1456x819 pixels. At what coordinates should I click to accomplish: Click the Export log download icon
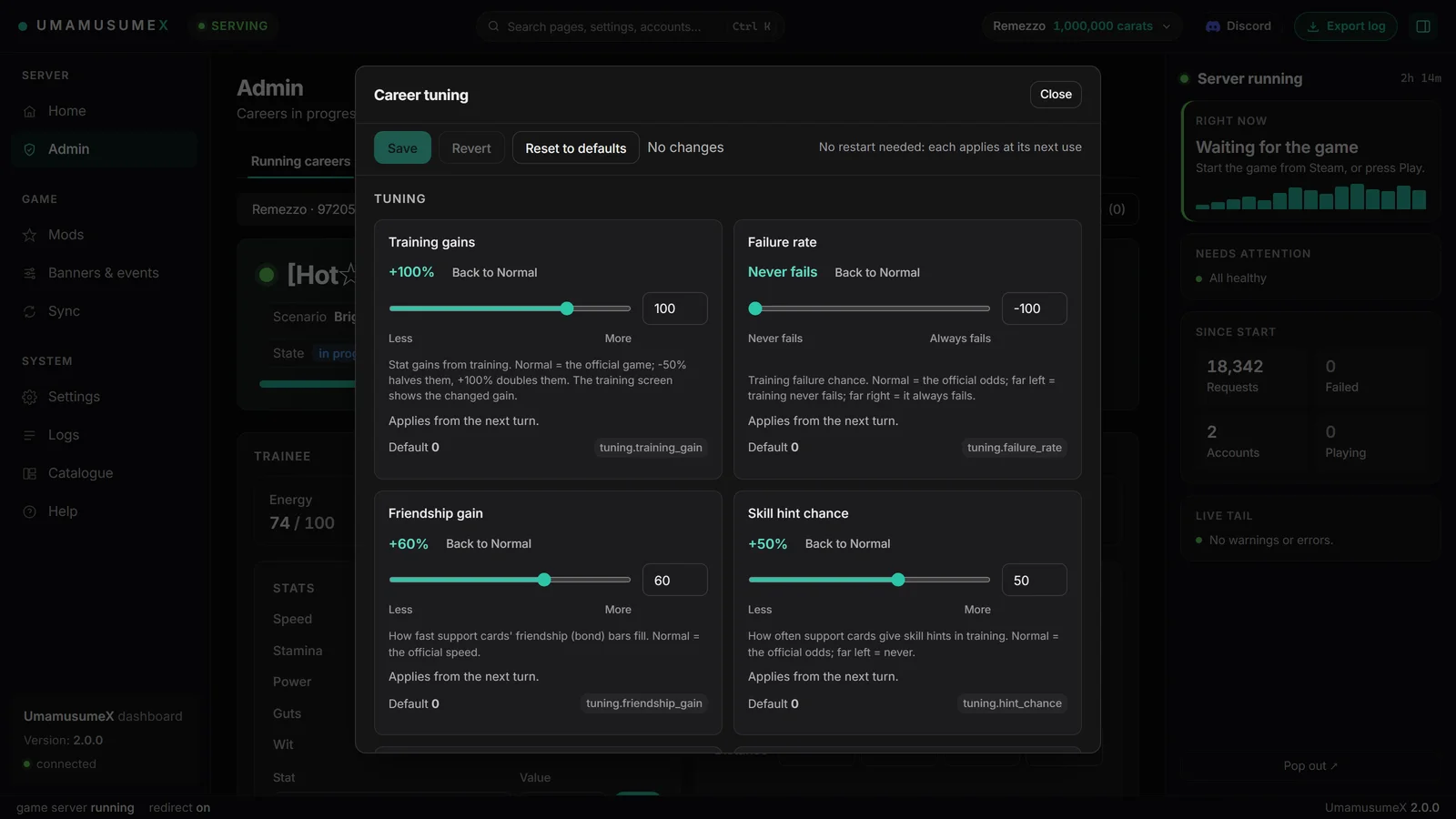click(1313, 26)
